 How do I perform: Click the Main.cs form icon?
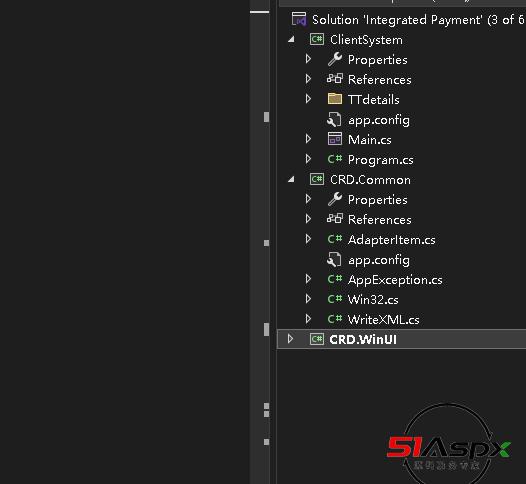coord(334,139)
